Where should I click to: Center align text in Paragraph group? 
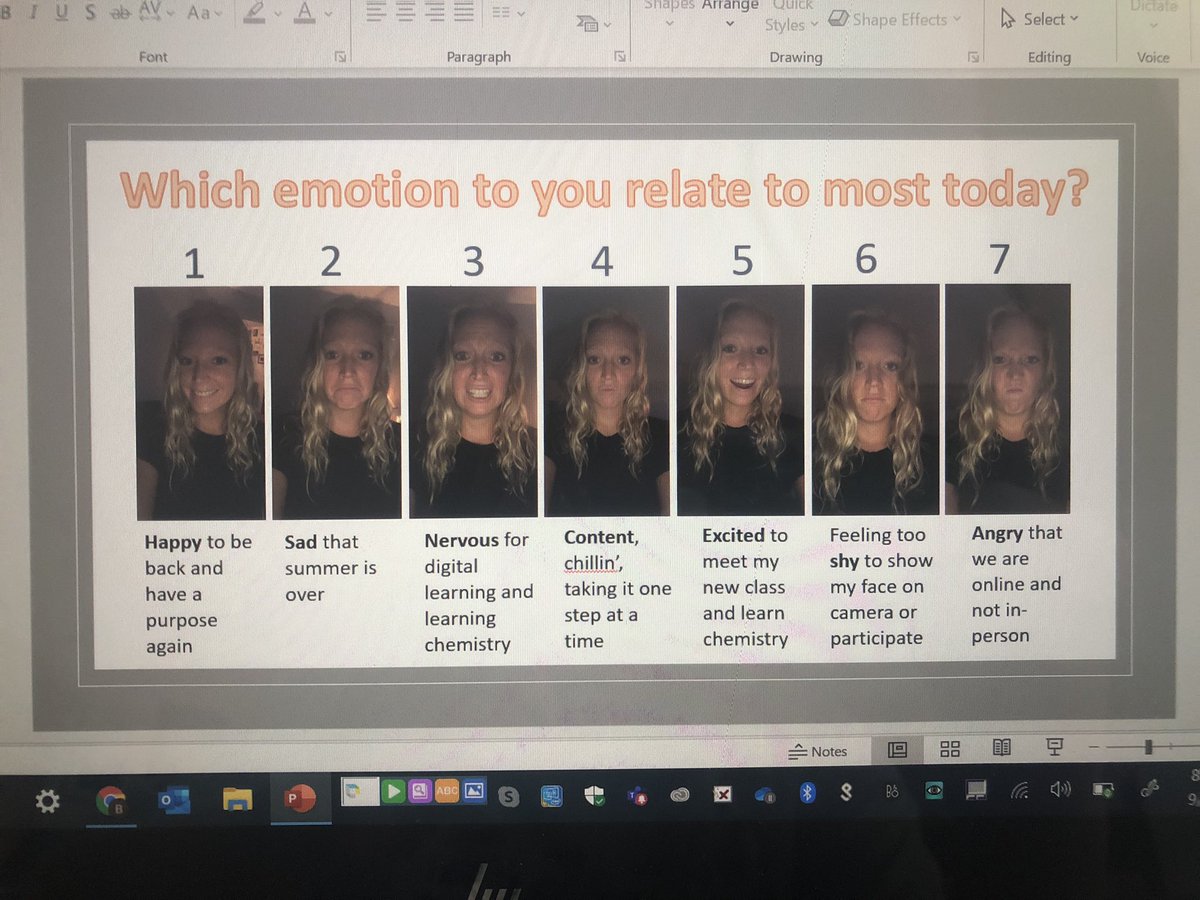tap(405, 13)
